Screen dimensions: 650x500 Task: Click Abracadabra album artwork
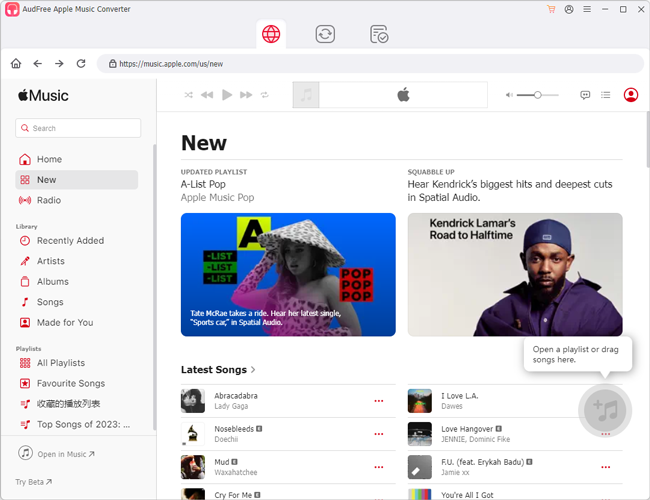point(193,401)
